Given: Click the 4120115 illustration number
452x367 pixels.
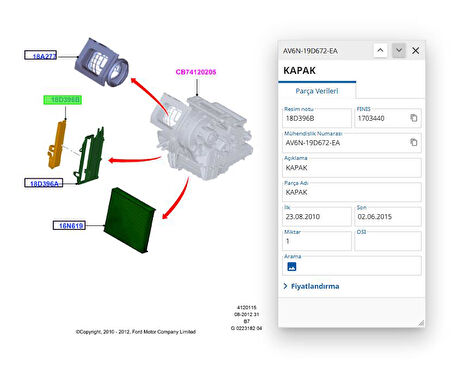Looking at the screenshot, I should (x=246, y=307).
